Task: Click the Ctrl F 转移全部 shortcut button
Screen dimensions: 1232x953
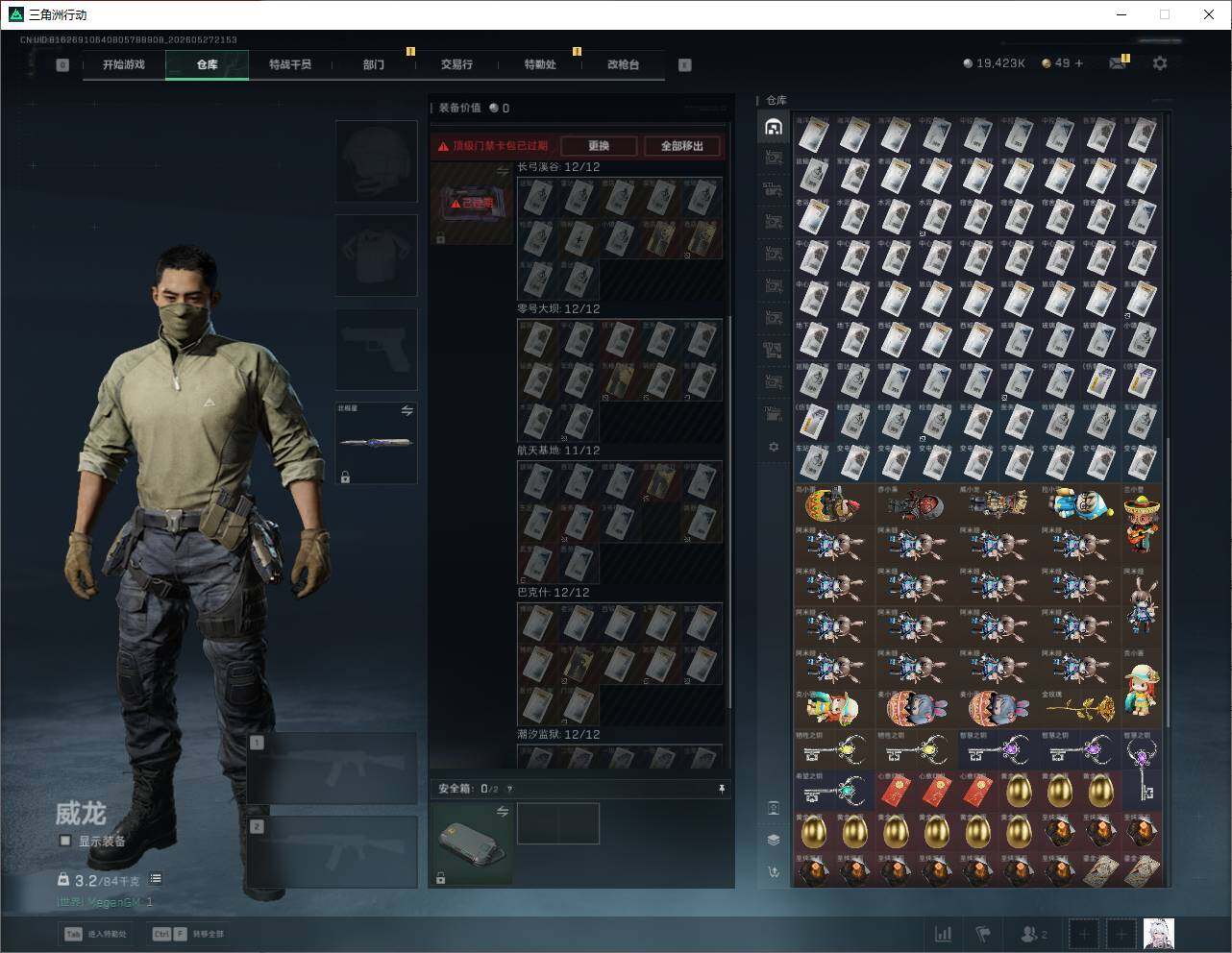Action: click(x=187, y=934)
